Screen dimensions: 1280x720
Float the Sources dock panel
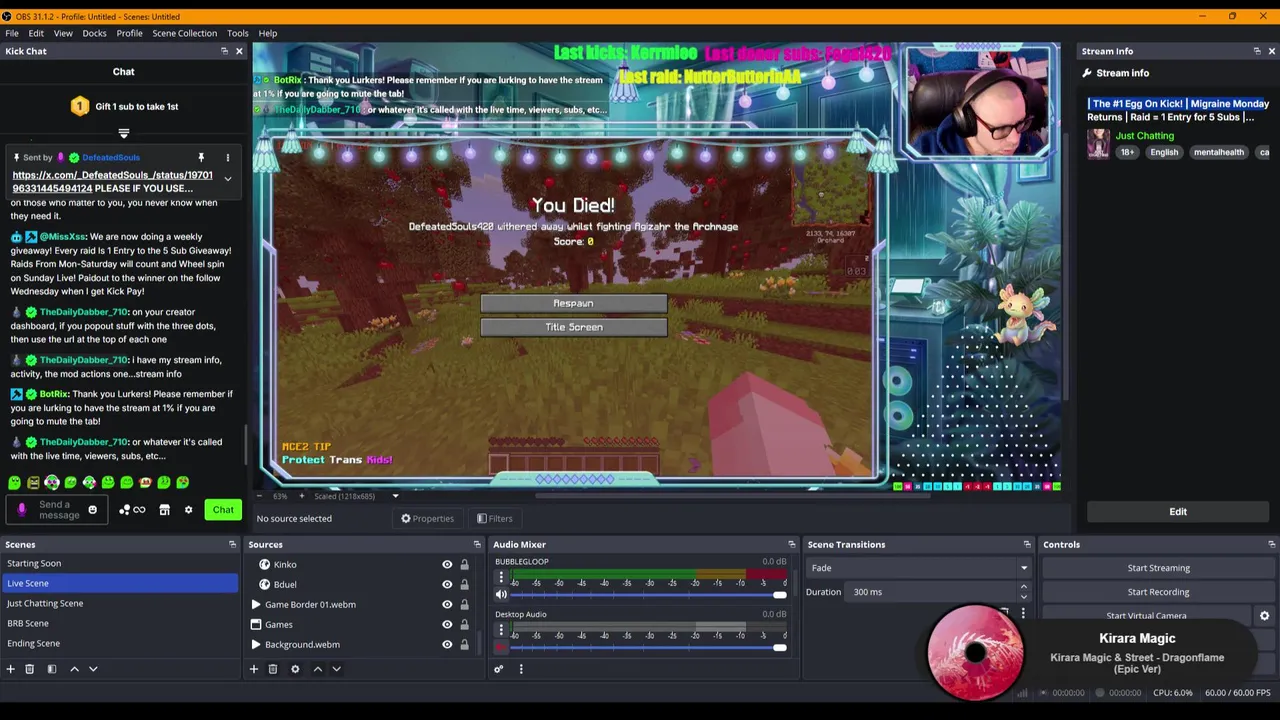(475, 545)
